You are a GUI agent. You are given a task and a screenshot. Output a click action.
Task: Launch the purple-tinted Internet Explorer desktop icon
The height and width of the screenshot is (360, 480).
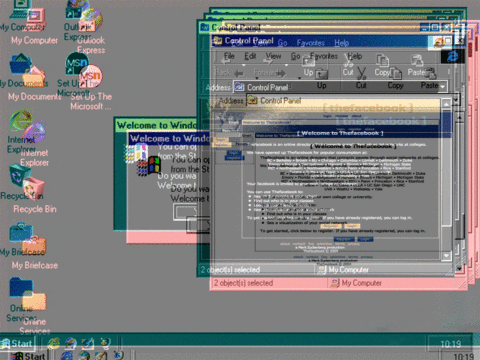click(35, 132)
